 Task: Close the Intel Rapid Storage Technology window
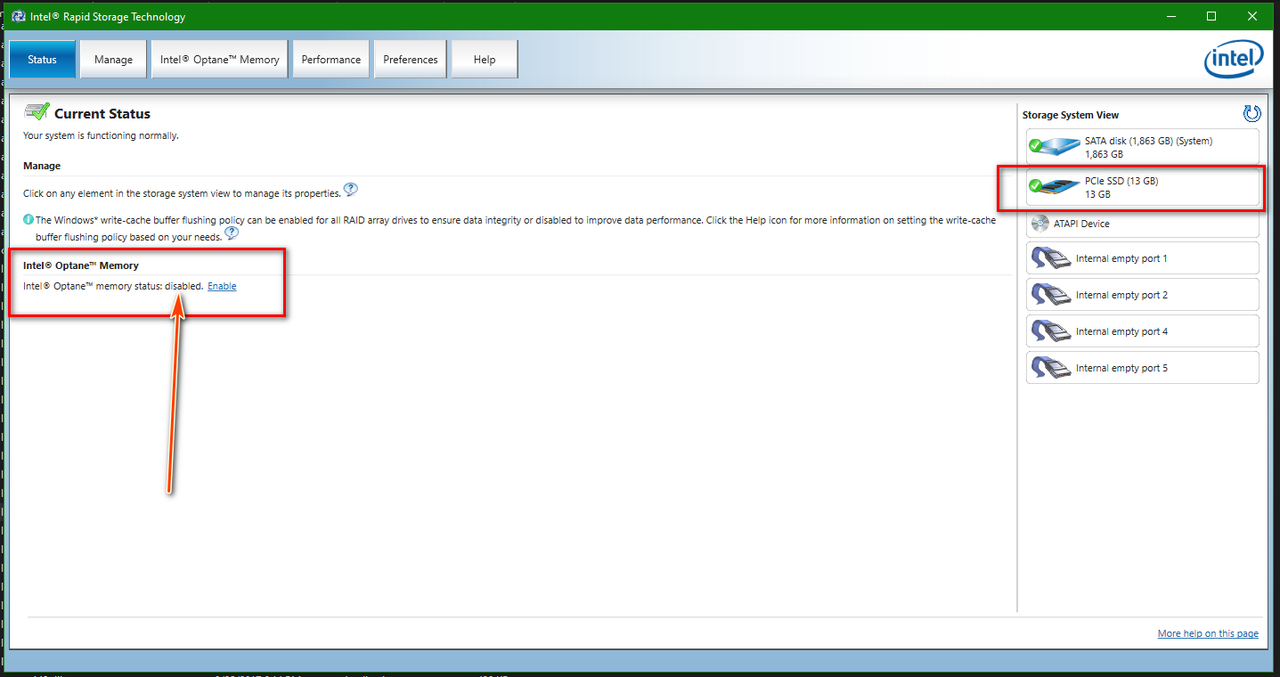[x=1252, y=16]
